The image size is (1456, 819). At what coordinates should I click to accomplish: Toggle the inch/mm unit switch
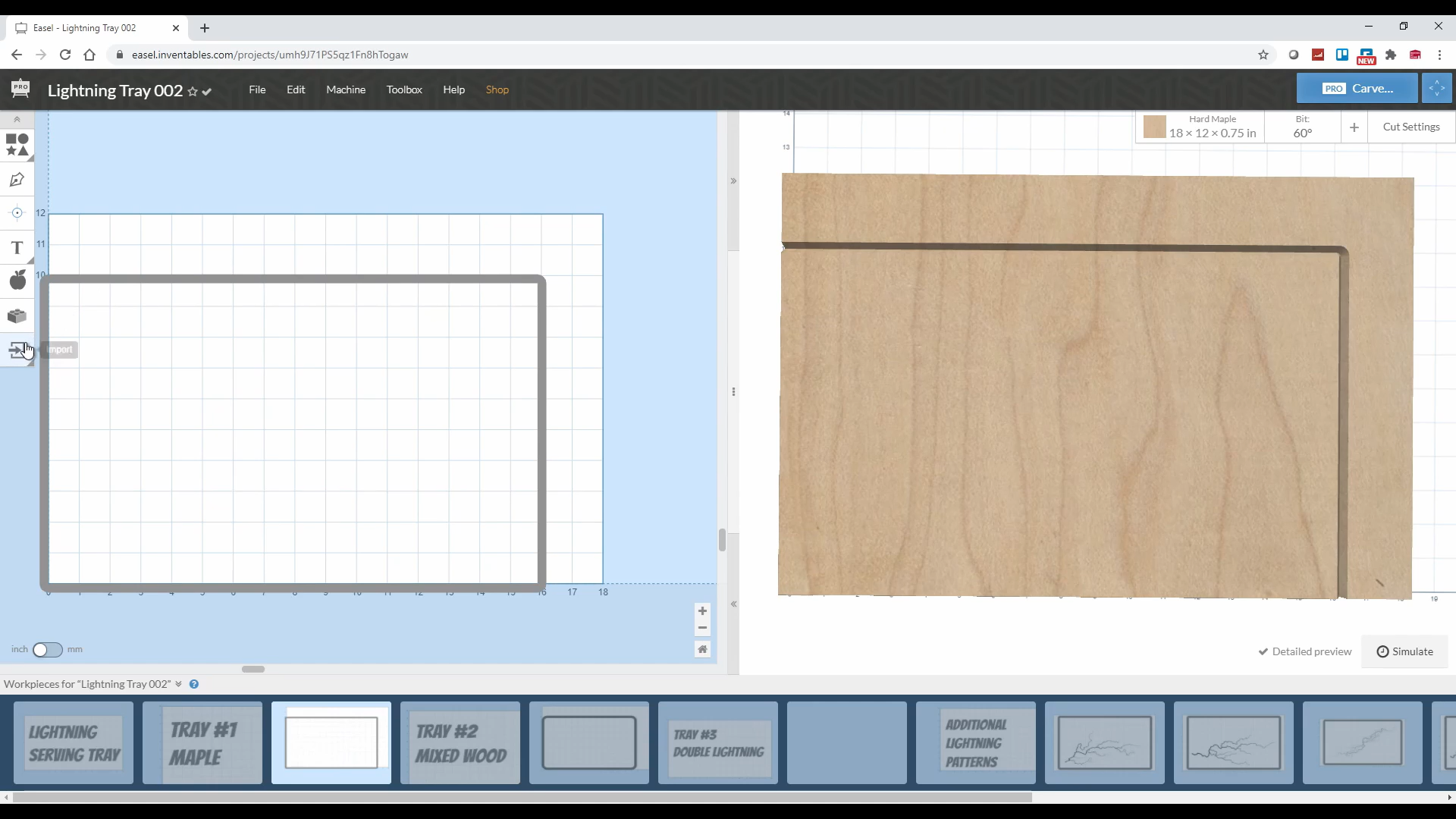pyautogui.click(x=47, y=650)
